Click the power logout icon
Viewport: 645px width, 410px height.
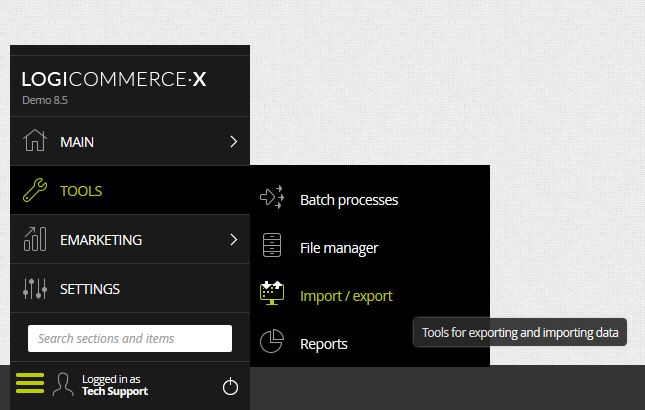pos(230,386)
